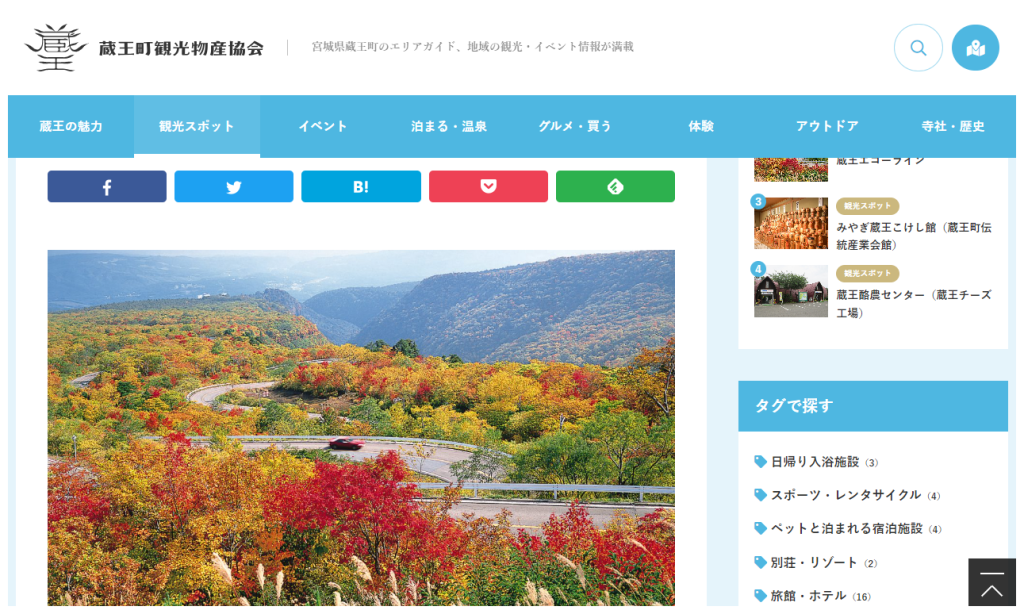Open みやぎ蔵王こけし館 ranking link
The image size is (1024, 614).
point(913,235)
